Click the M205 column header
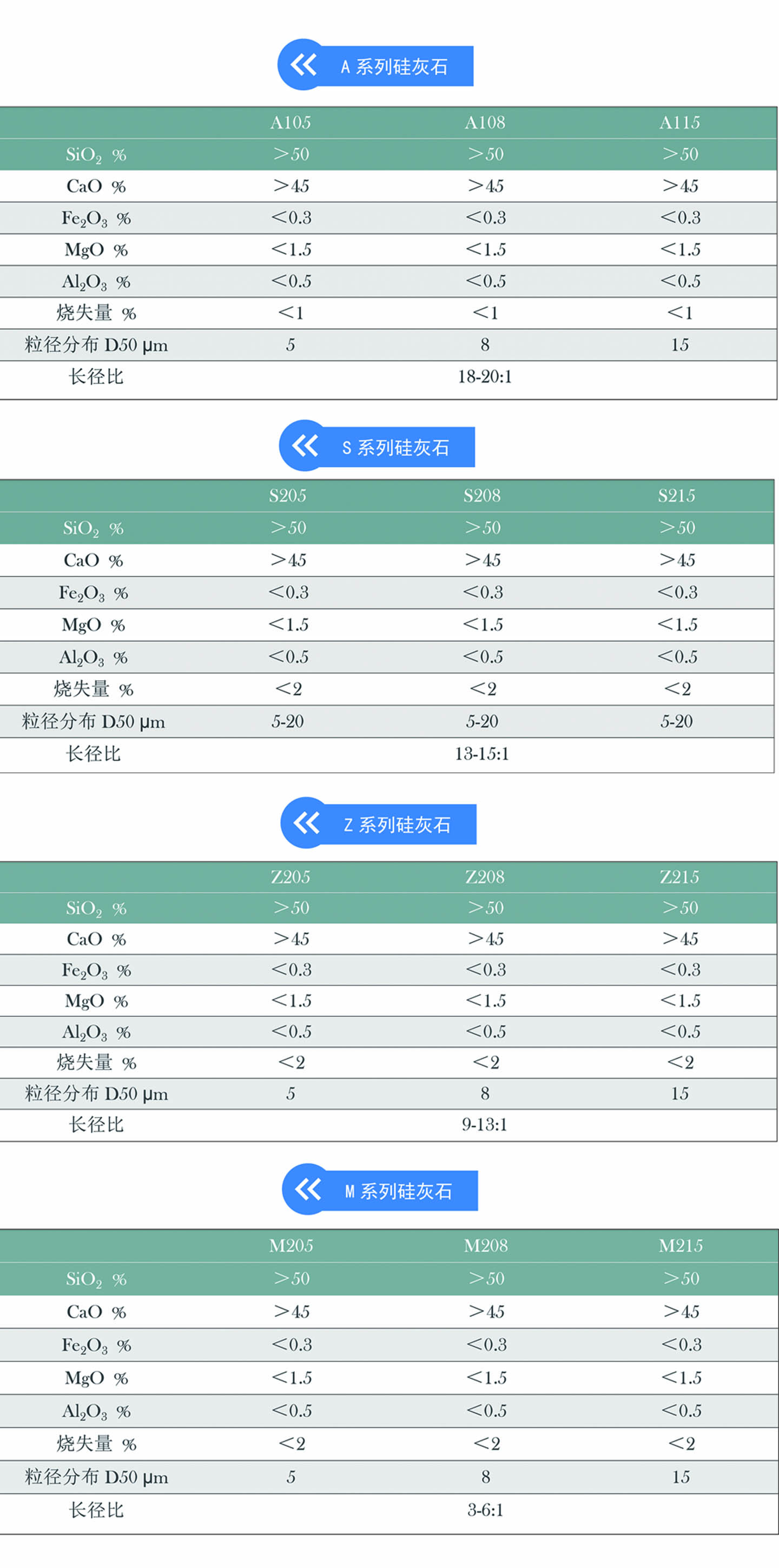Viewport: 779px width, 1568px height. click(x=291, y=1245)
